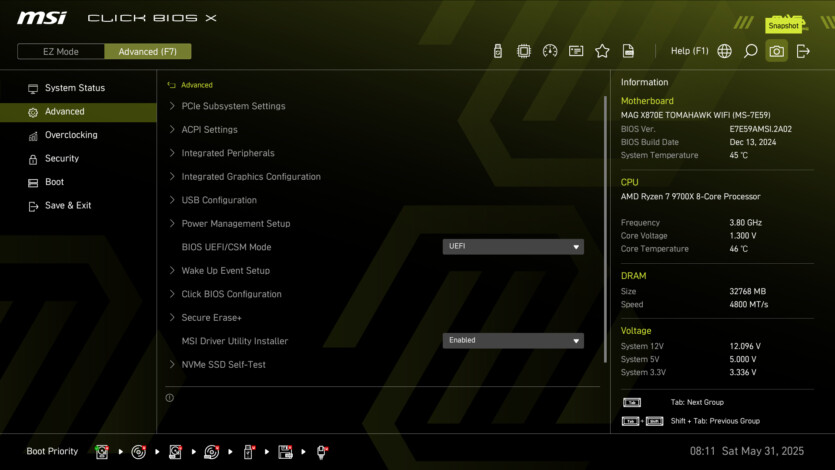Click the search magnifier icon

(x=750, y=51)
